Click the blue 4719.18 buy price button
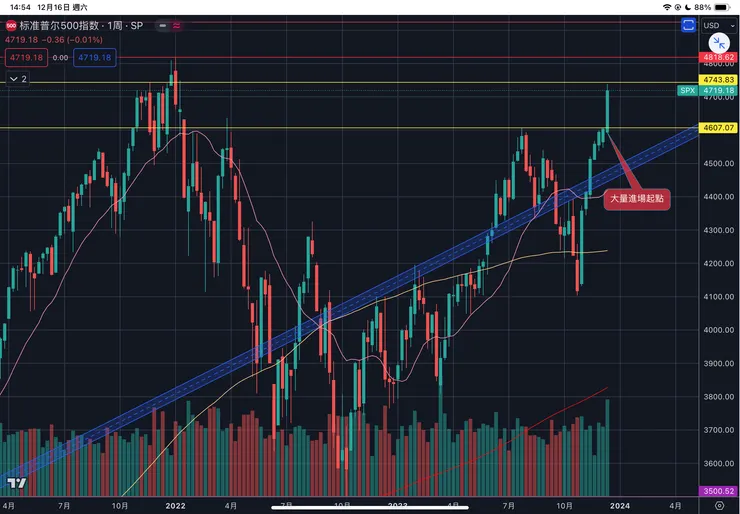This screenshot has height=514, width=740. click(94, 58)
